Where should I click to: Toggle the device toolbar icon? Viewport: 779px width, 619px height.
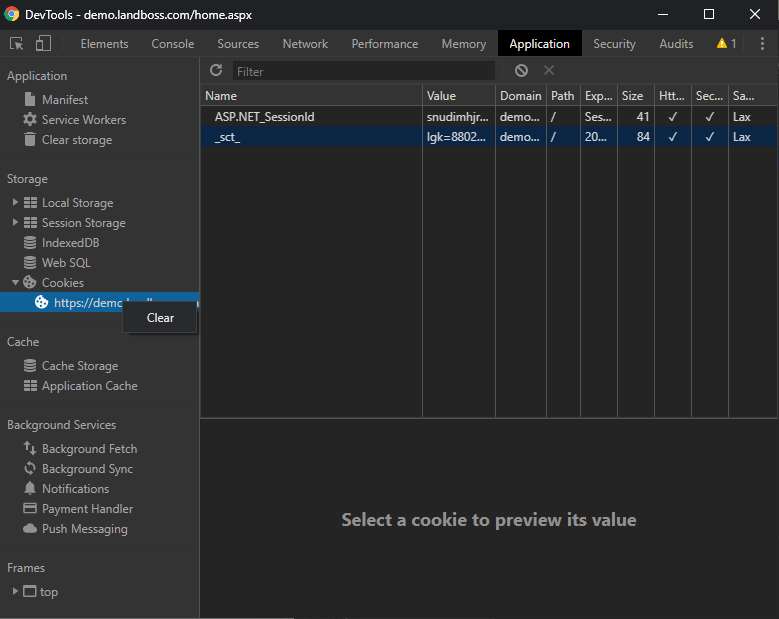(x=44, y=43)
